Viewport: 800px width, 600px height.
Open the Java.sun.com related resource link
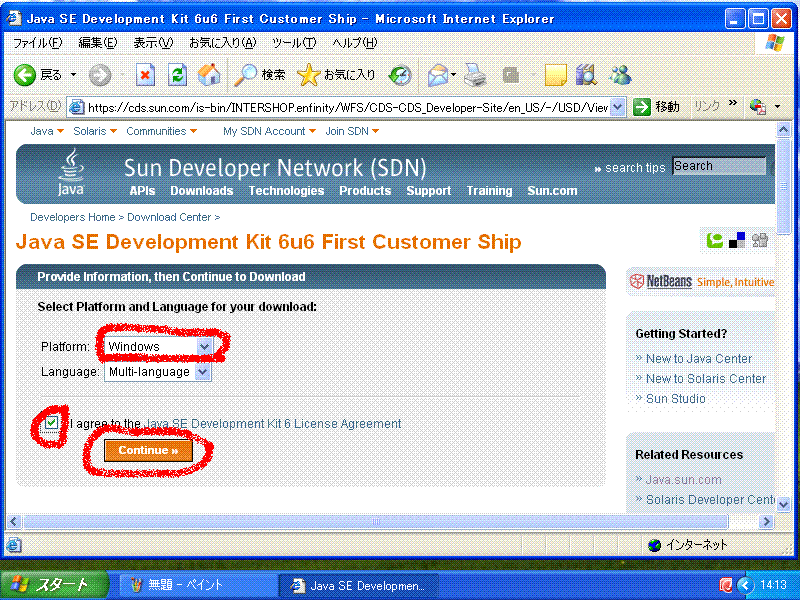pos(684,480)
